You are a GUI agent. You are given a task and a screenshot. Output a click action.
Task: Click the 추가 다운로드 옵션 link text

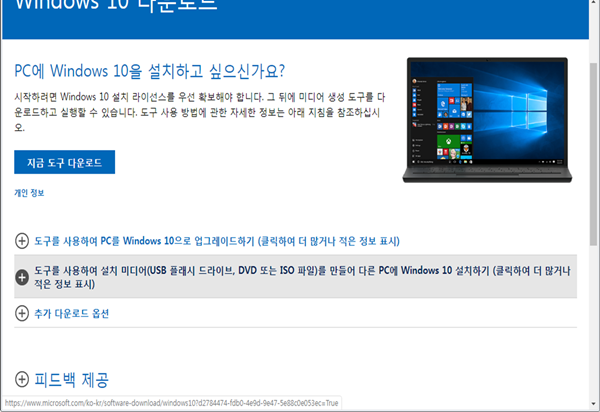coord(72,313)
